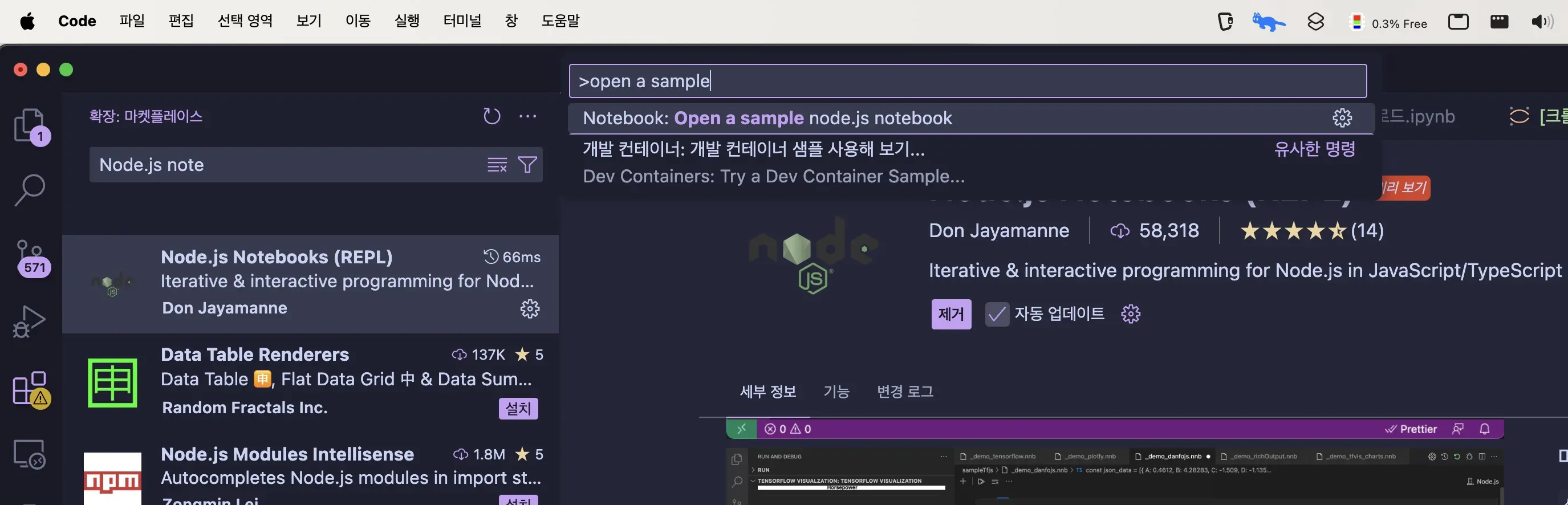The image size is (1568, 505).
Task: Click the shield-shaped menu bar icon
Action: (1225, 22)
